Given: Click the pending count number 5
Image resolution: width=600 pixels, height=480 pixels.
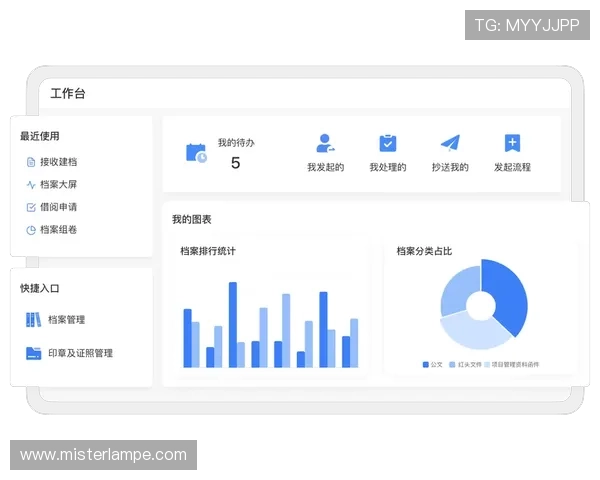Looking at the screenshot, I should click(x=235, y=163).
